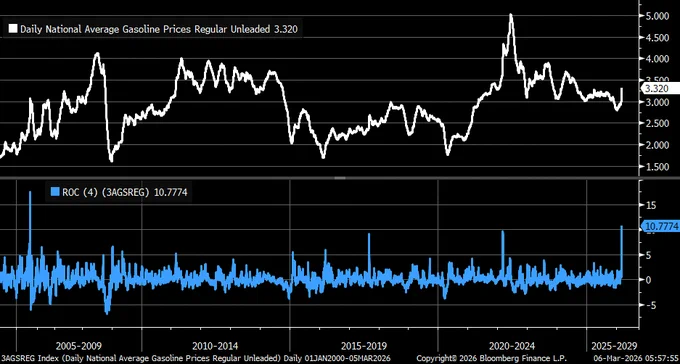
Task: Select the ROC (4) (3AGSREG) legend label
Action: [125, 192]
